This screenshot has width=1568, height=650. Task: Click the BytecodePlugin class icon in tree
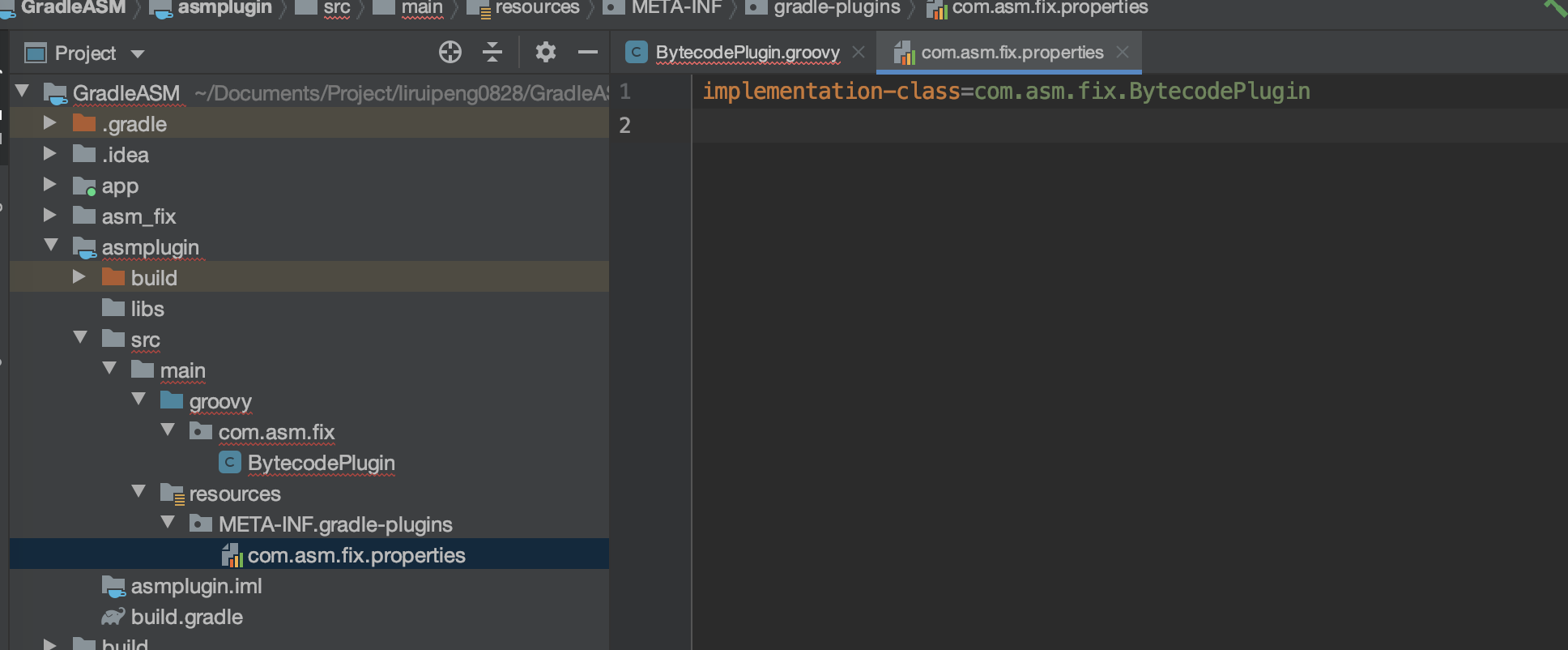coord(230,462)
